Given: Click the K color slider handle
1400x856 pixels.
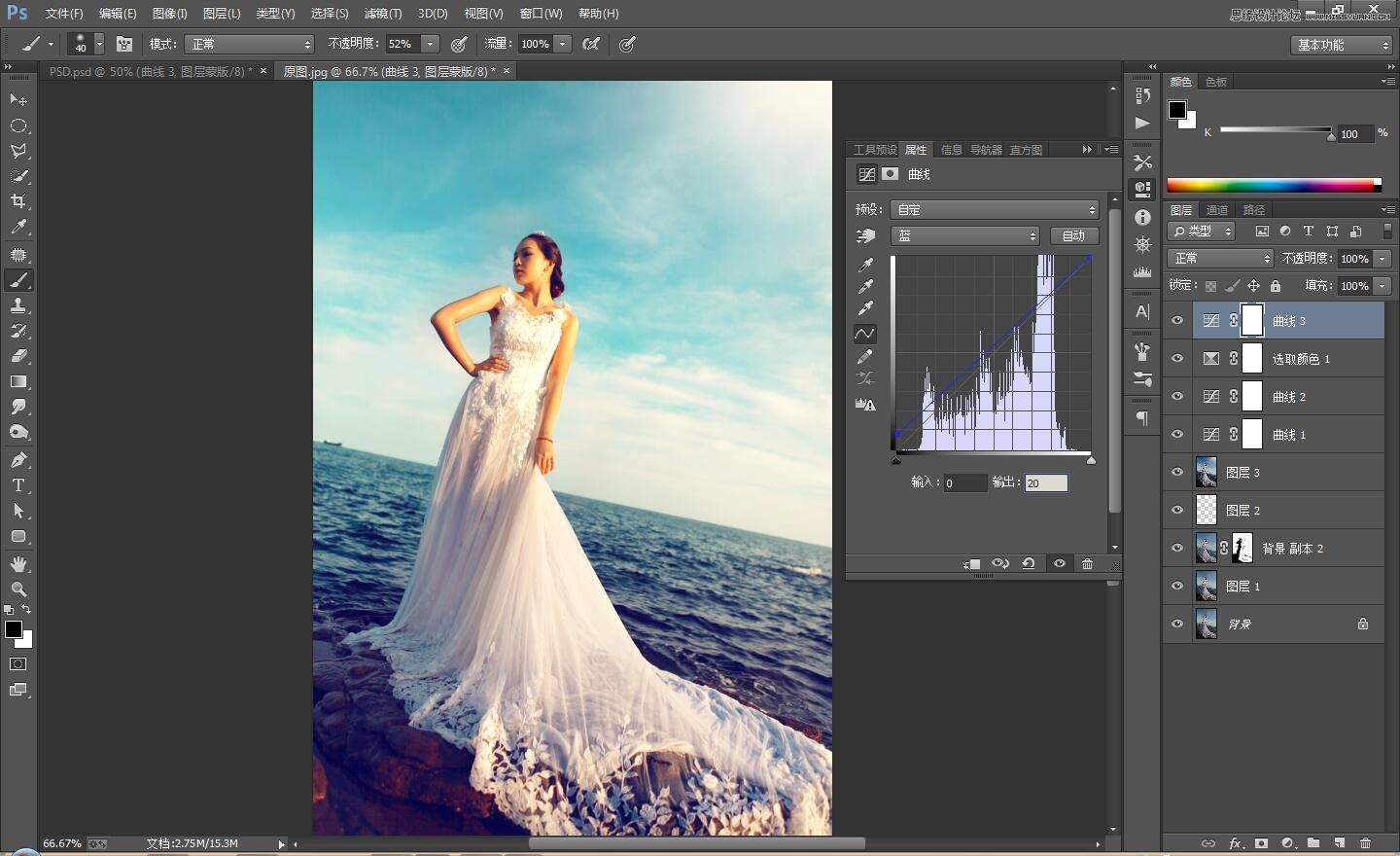Looking at the screenshot, I should 1331,136.
